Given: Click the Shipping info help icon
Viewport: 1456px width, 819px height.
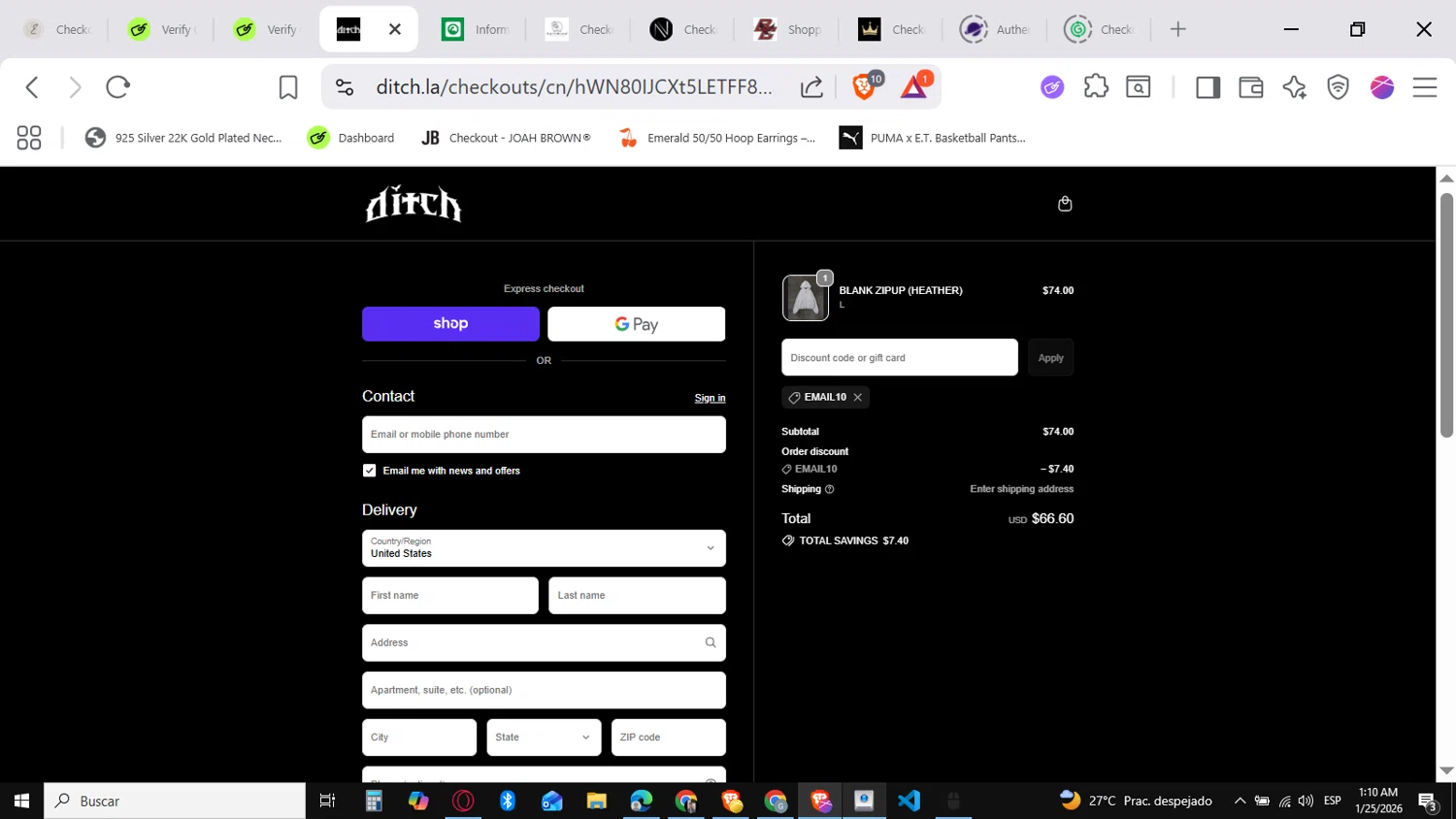Looking at the screenshot, I should (x=829, y=489).
